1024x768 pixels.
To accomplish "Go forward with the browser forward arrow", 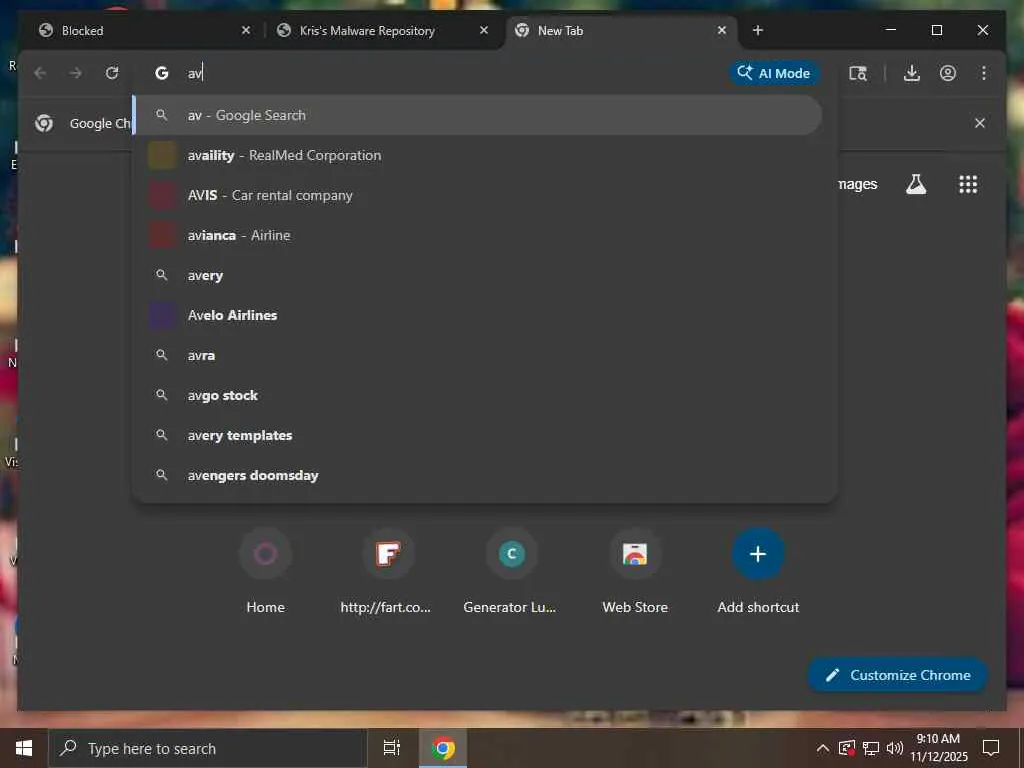I will pyautogui.click(x=76, y=73).
